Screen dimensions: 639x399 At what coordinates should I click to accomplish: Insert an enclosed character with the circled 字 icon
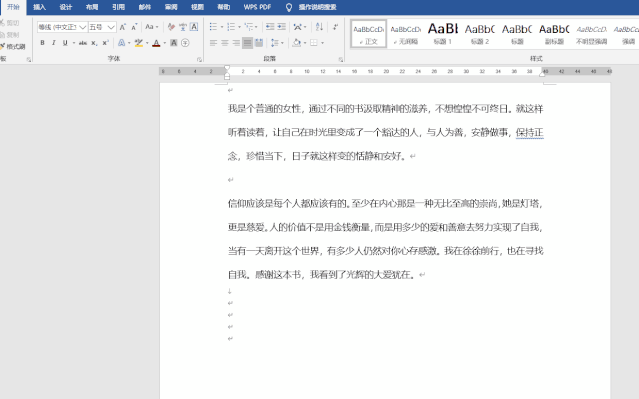point(185,43)
